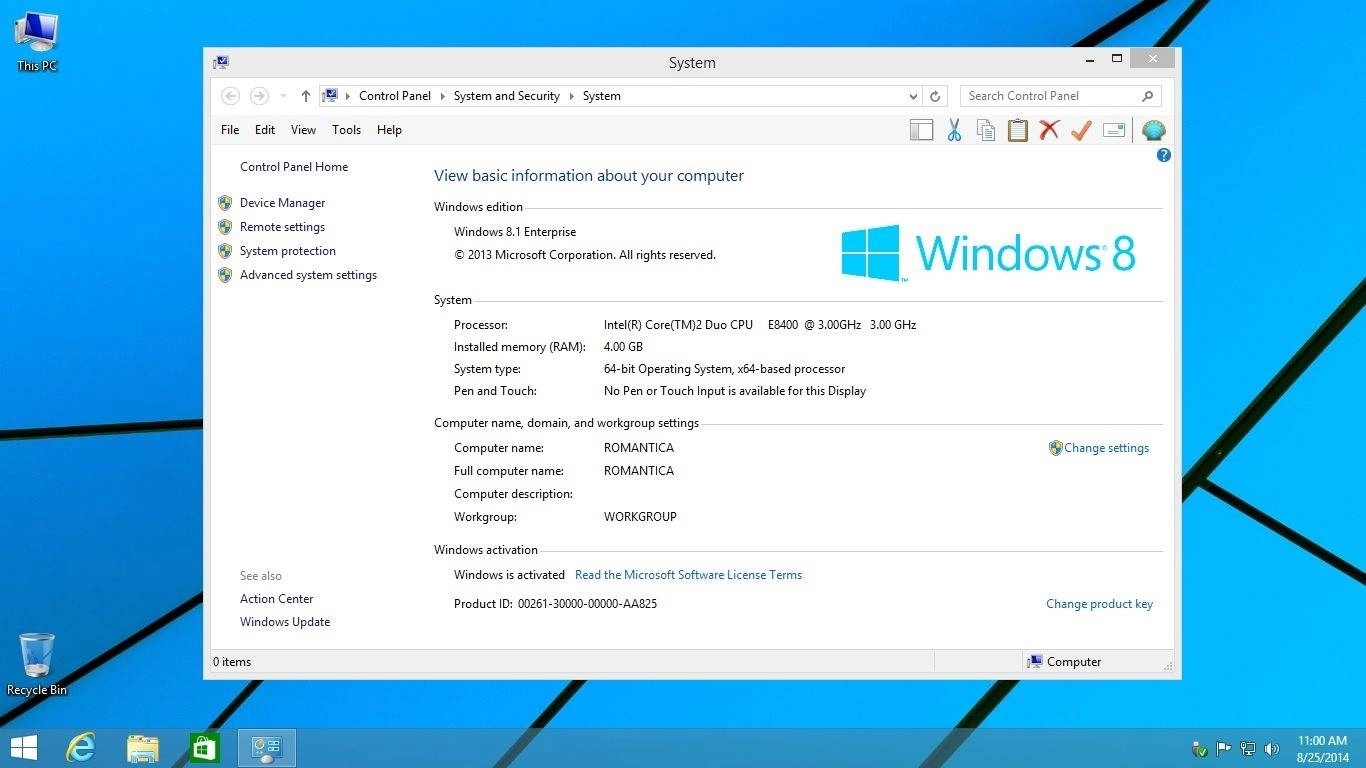Open This PC desktop icon
This screenshot has height=768, width=1366.
[x=37, y=41]
